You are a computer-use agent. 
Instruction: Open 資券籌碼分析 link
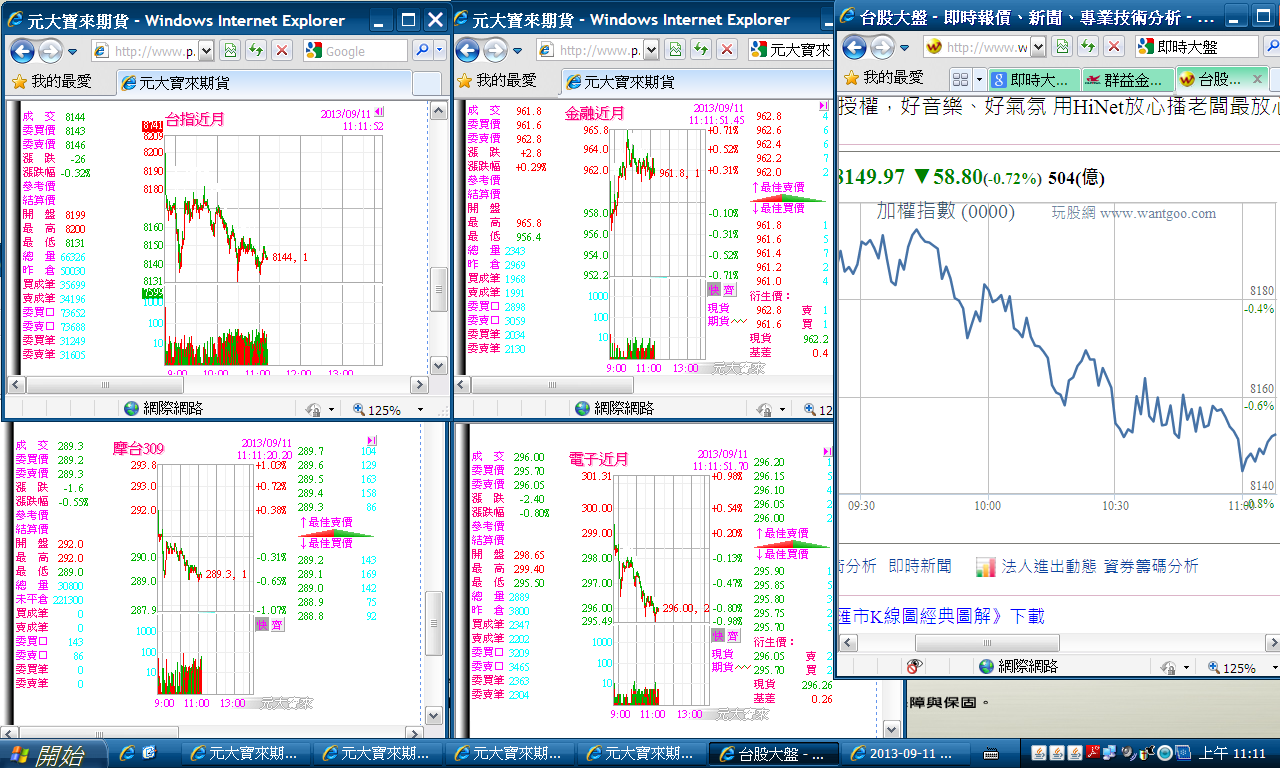(x=1151, y=566)
